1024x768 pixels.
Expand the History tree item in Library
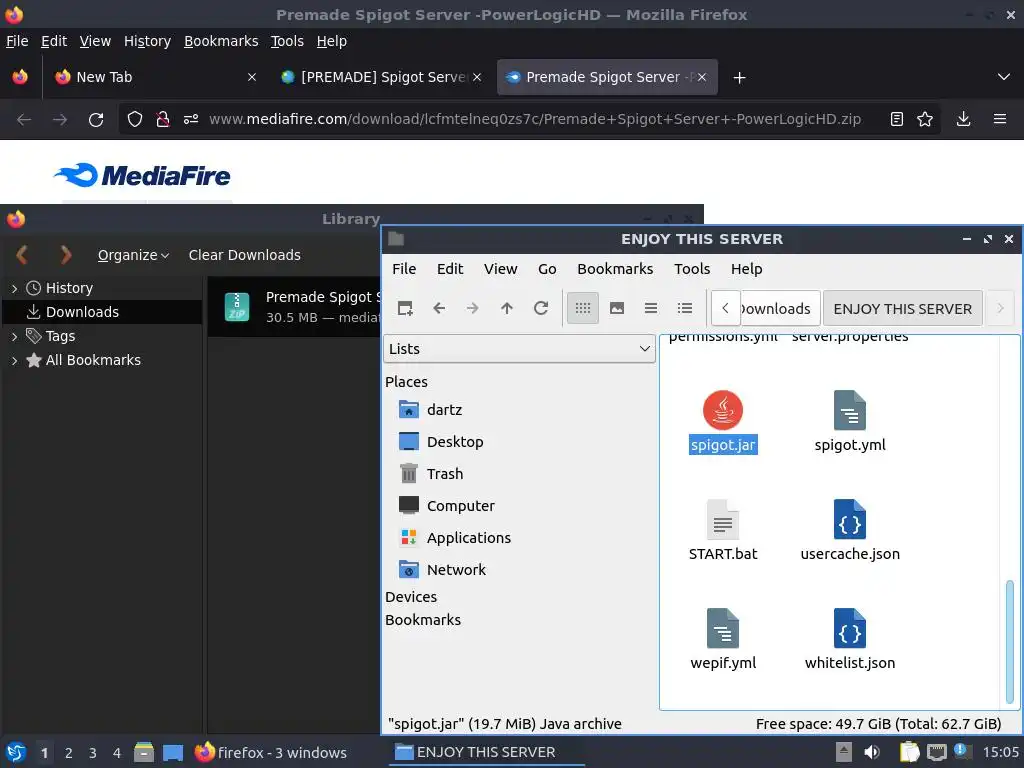14,288
